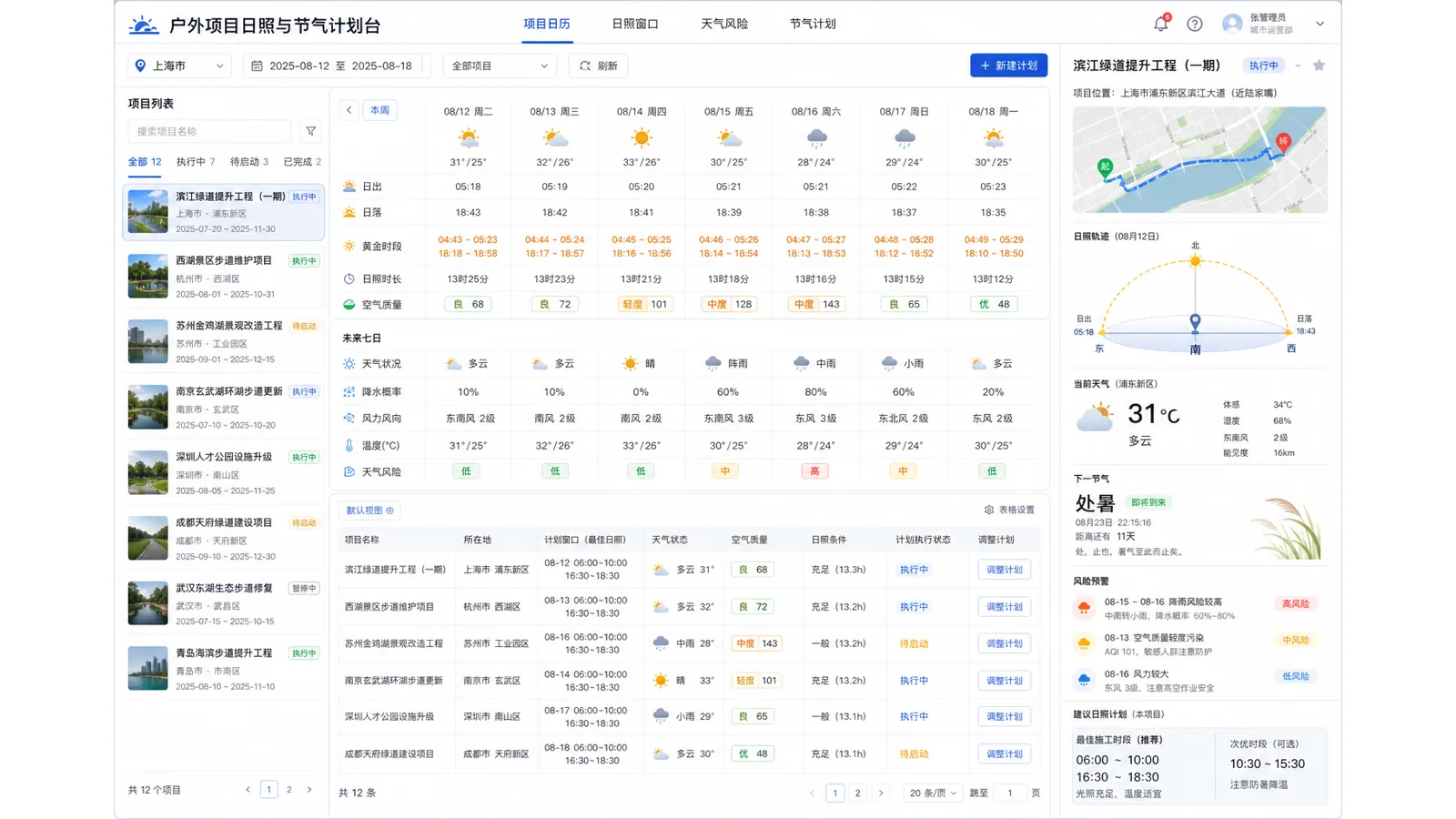Click the 新建计划 button

click(x=1008, y=66)
